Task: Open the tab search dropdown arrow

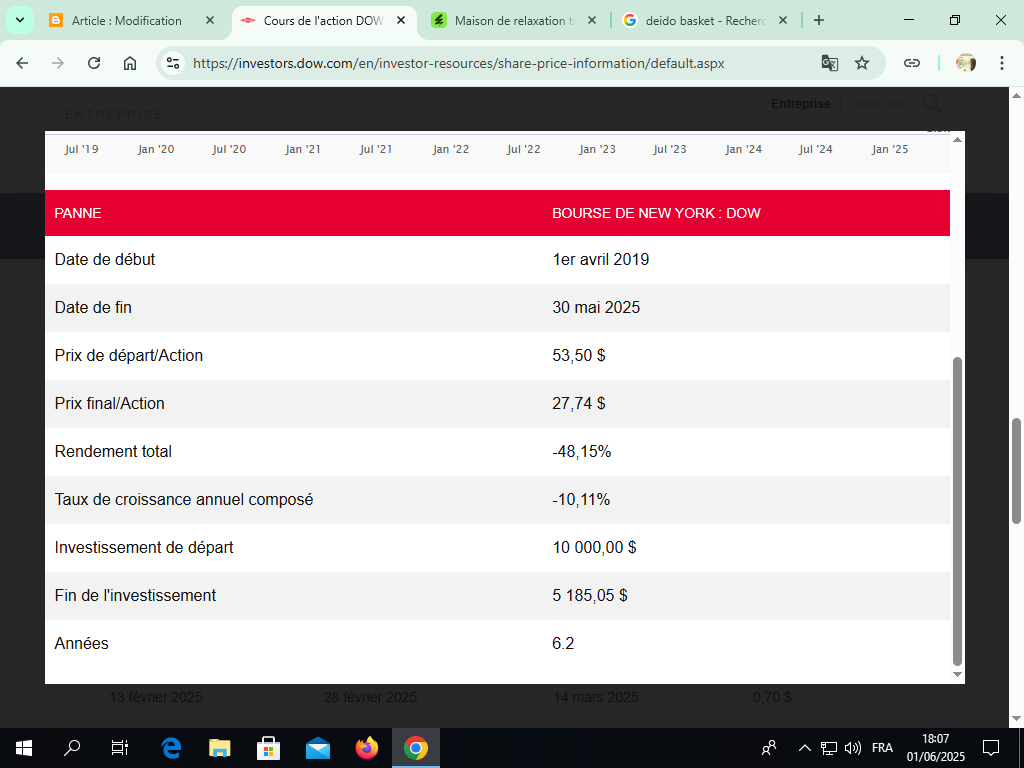Action: tap(20, 20)
